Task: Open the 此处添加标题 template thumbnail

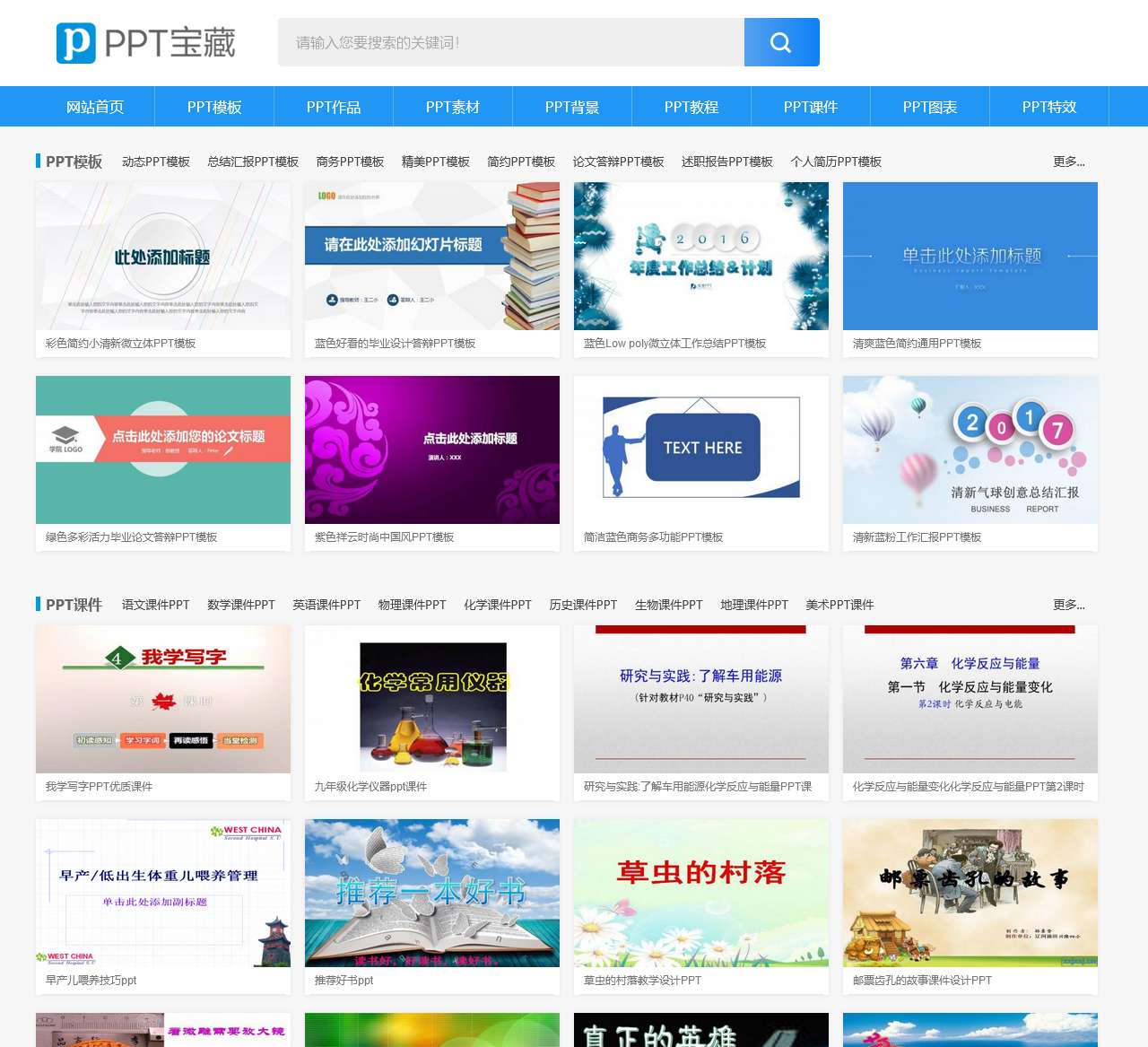Action: [x=163, y=256]
